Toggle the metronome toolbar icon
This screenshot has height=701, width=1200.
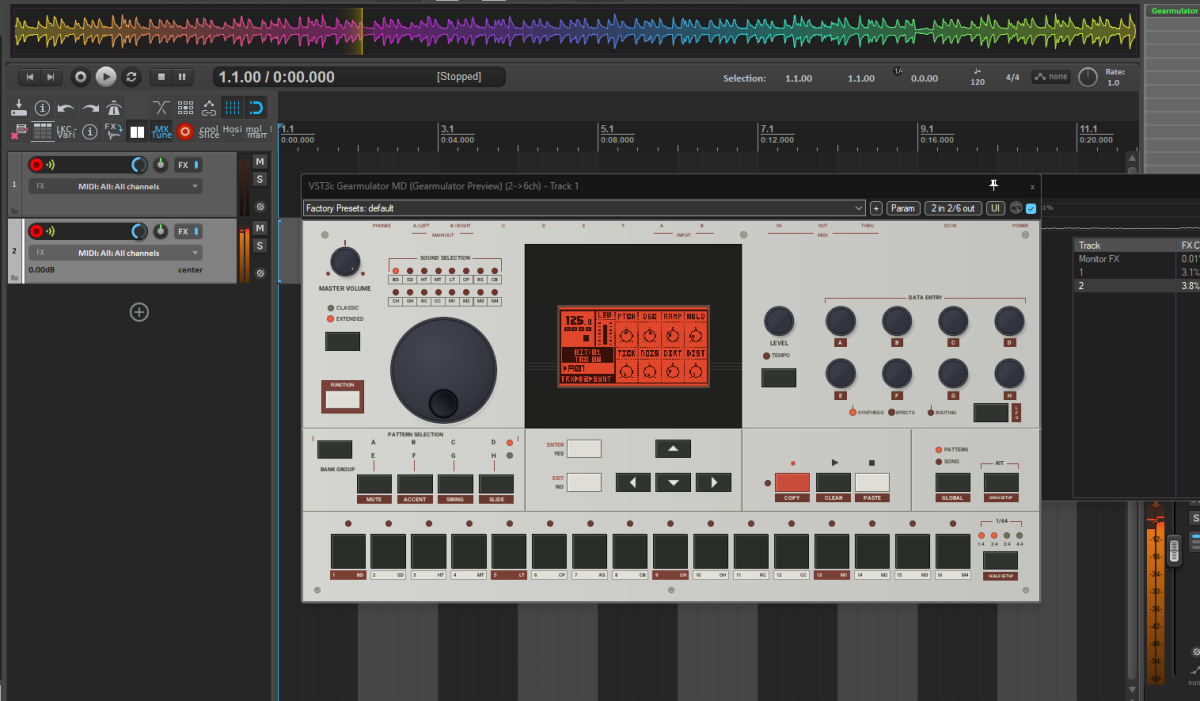pyautogui.click(x=114, y=108)
